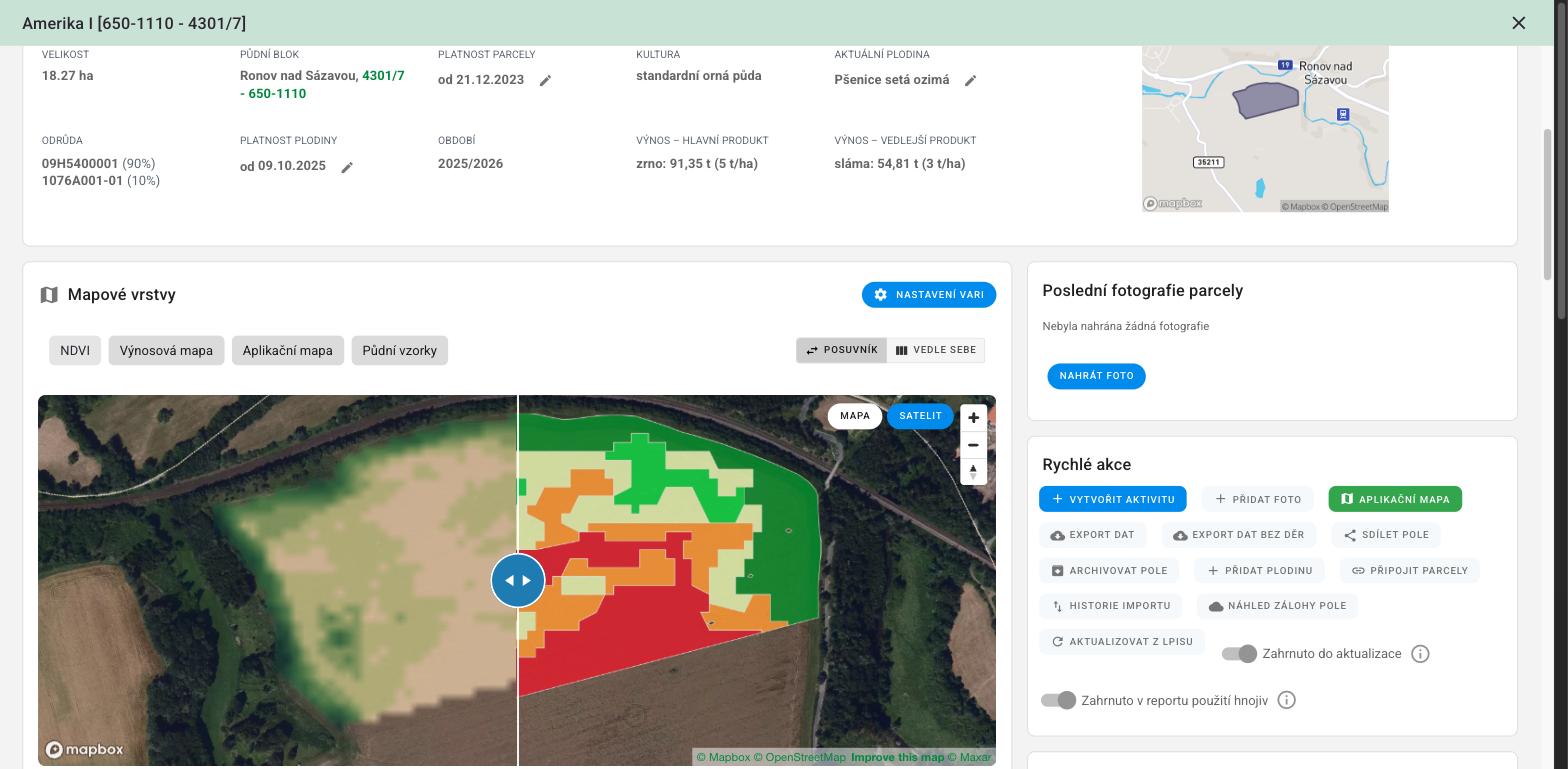The image size is (1568, 769).
Task: Toggle Zahrnuto do aktualizace switch
Action: pyautogui.click(x=1239, y=654)
